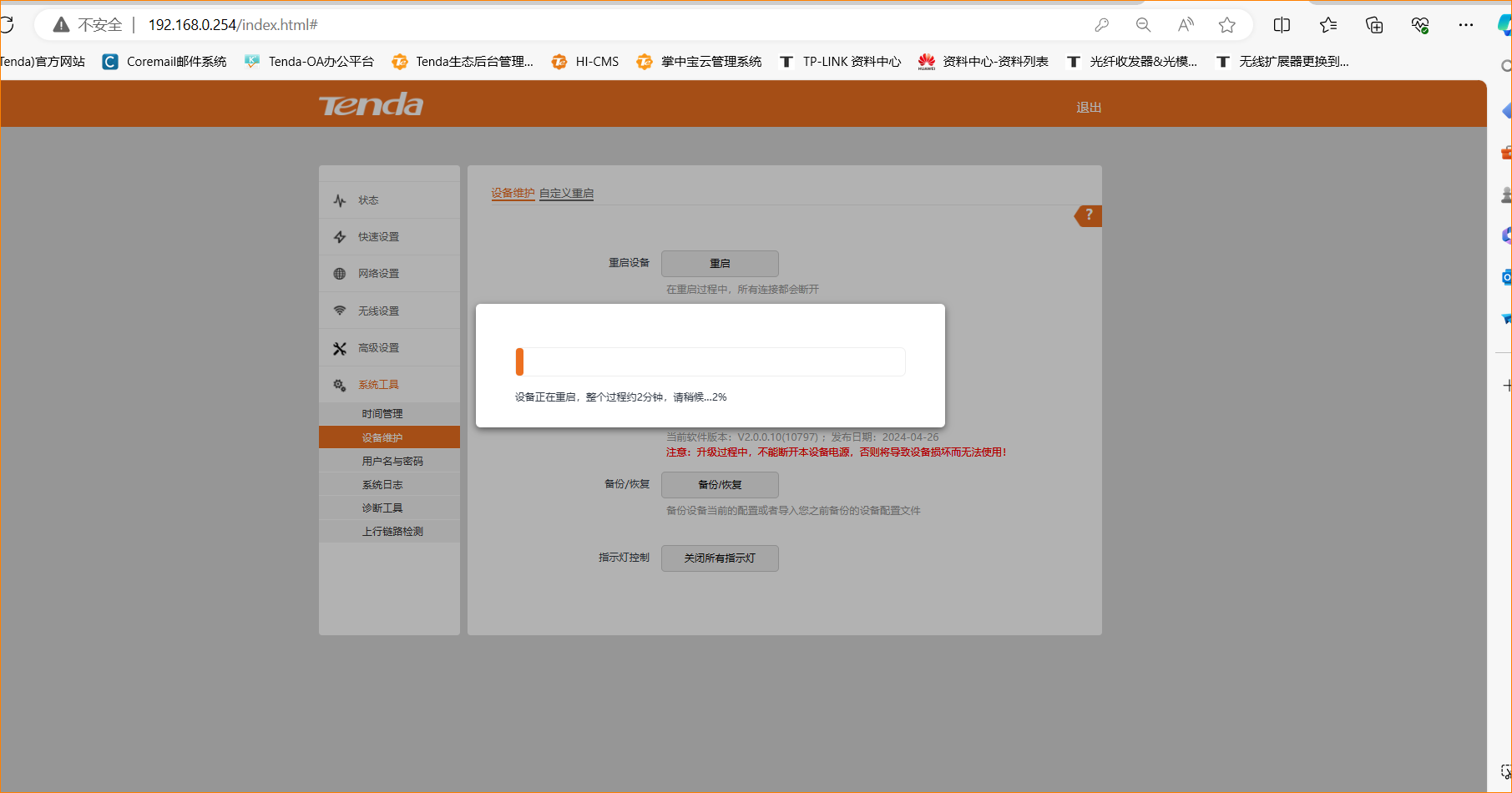Open the 时间管理 submenu item

pos(389,414)
